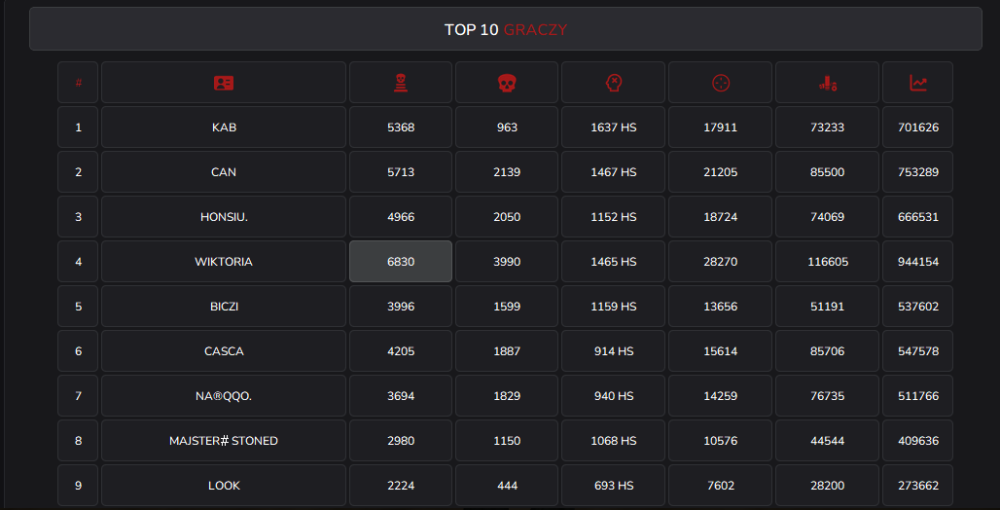Click rank number 6 cell
This screenshot has width=1000, height=510.
[x=78, y=351]
